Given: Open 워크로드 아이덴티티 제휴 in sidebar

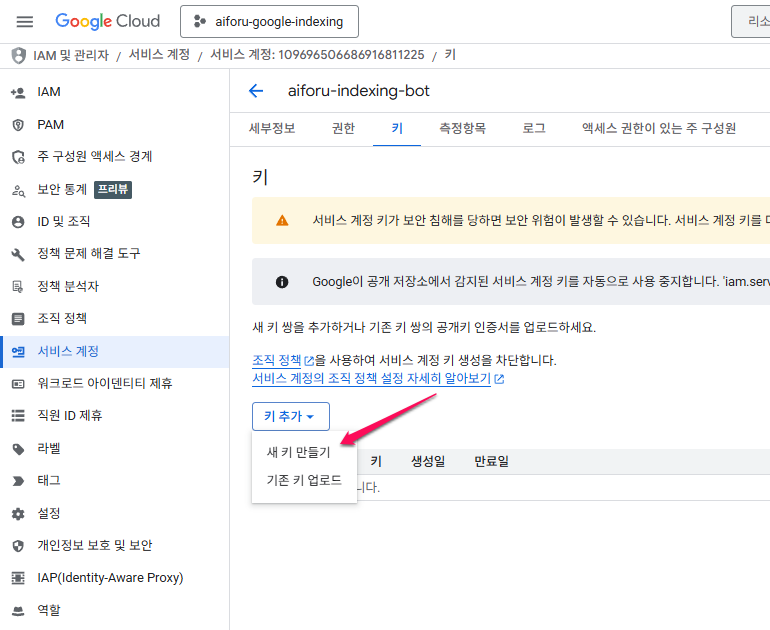Looking at the screenshot, I should 104,383.
